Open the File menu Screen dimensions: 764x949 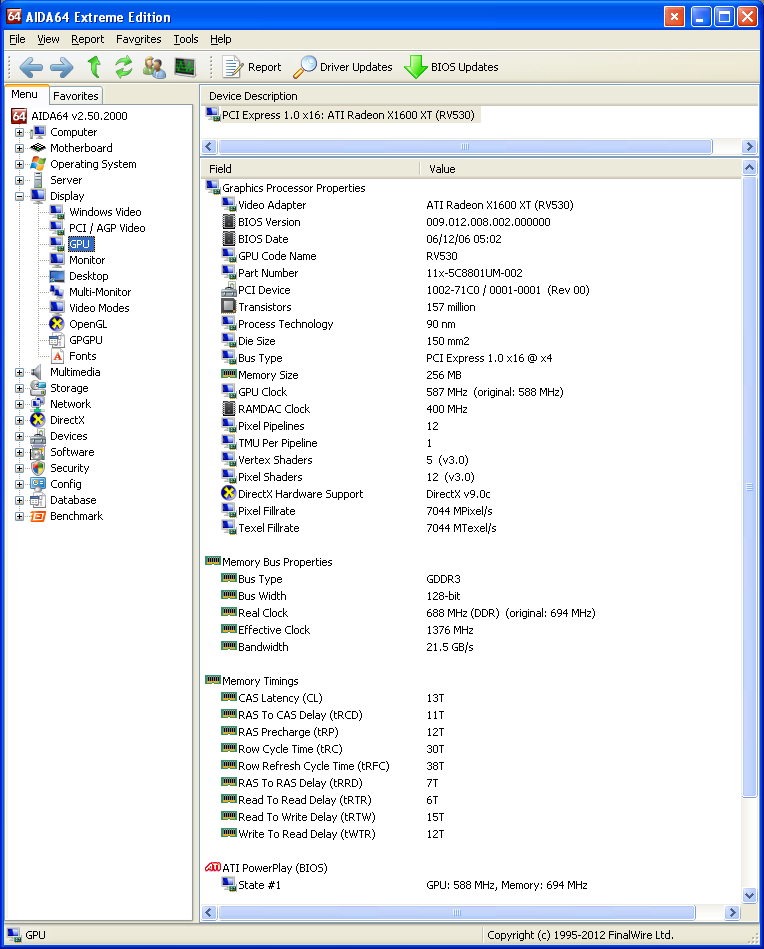click(17, 39)
